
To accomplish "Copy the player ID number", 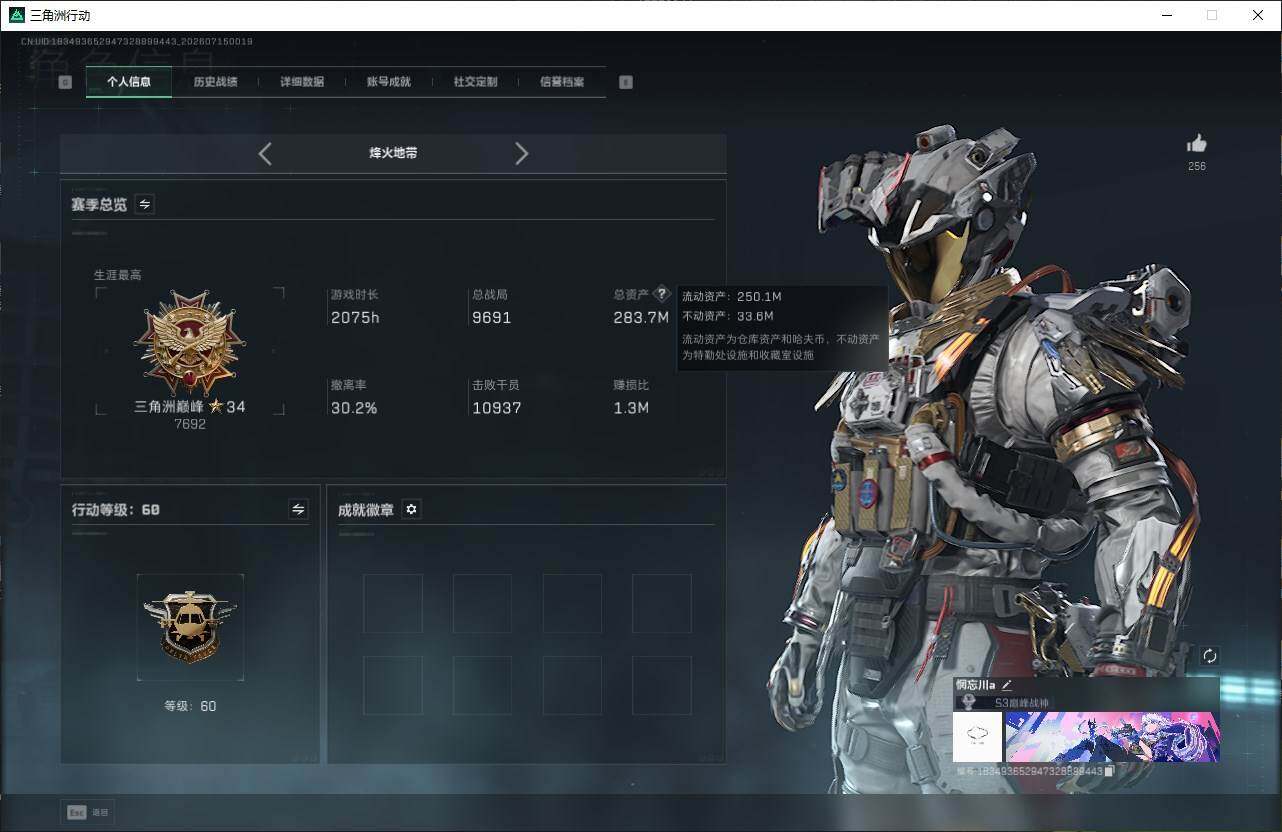I will click(x=1109, y=771).
